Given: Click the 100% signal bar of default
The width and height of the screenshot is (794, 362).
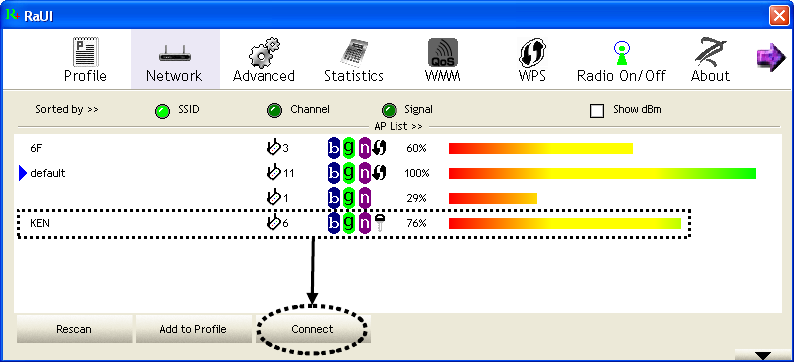Looking at the screenshot, I should [x=602, y=174].
